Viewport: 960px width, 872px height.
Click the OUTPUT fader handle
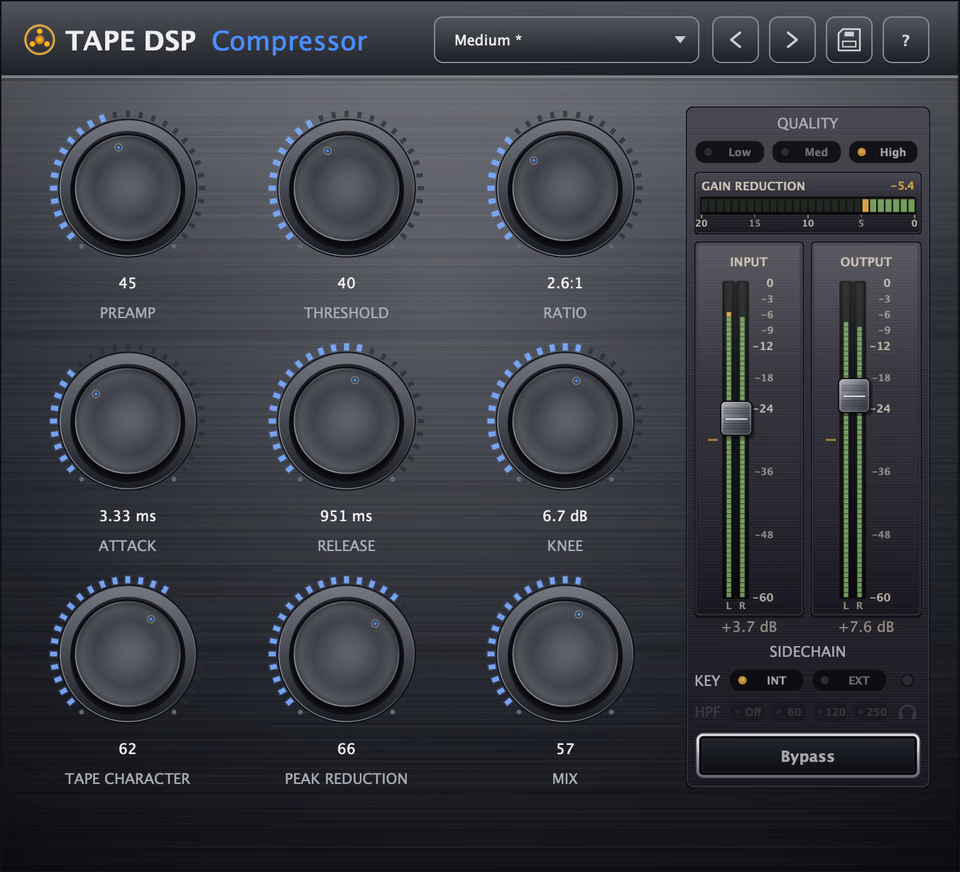tap(853, 396)
